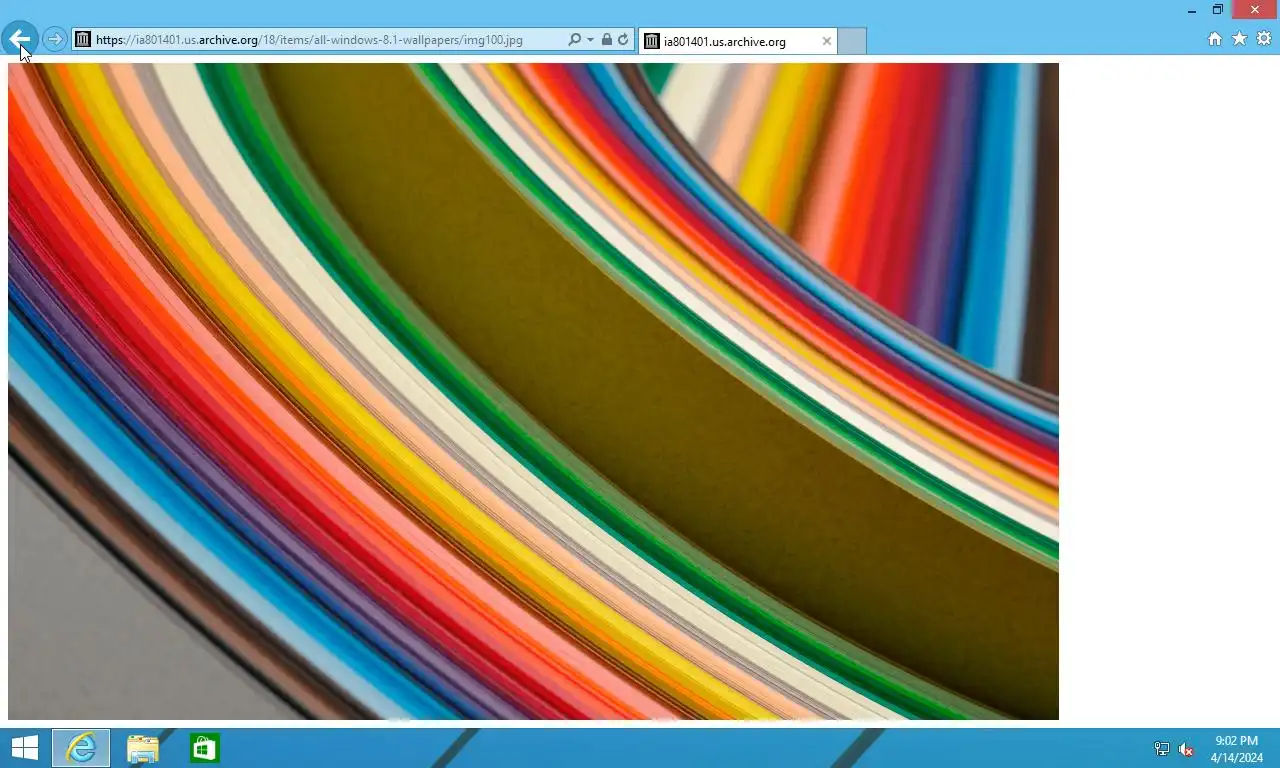Click Internet Explorer taskbar icon

coord(81,748)
